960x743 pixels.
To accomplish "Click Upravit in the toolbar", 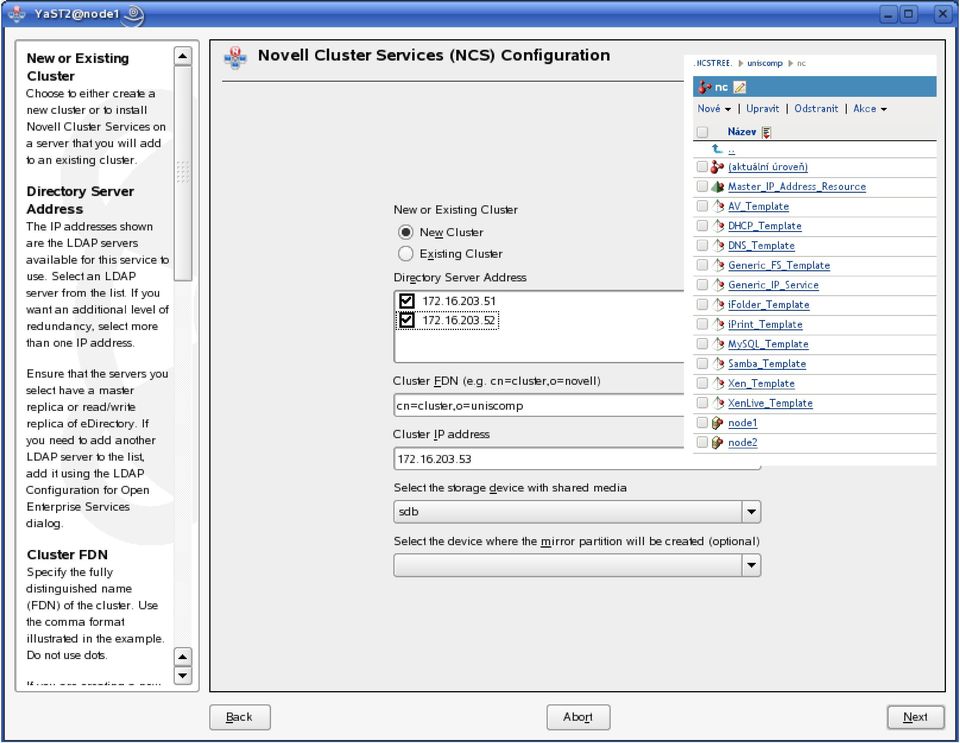I will (x=762, y=108).
